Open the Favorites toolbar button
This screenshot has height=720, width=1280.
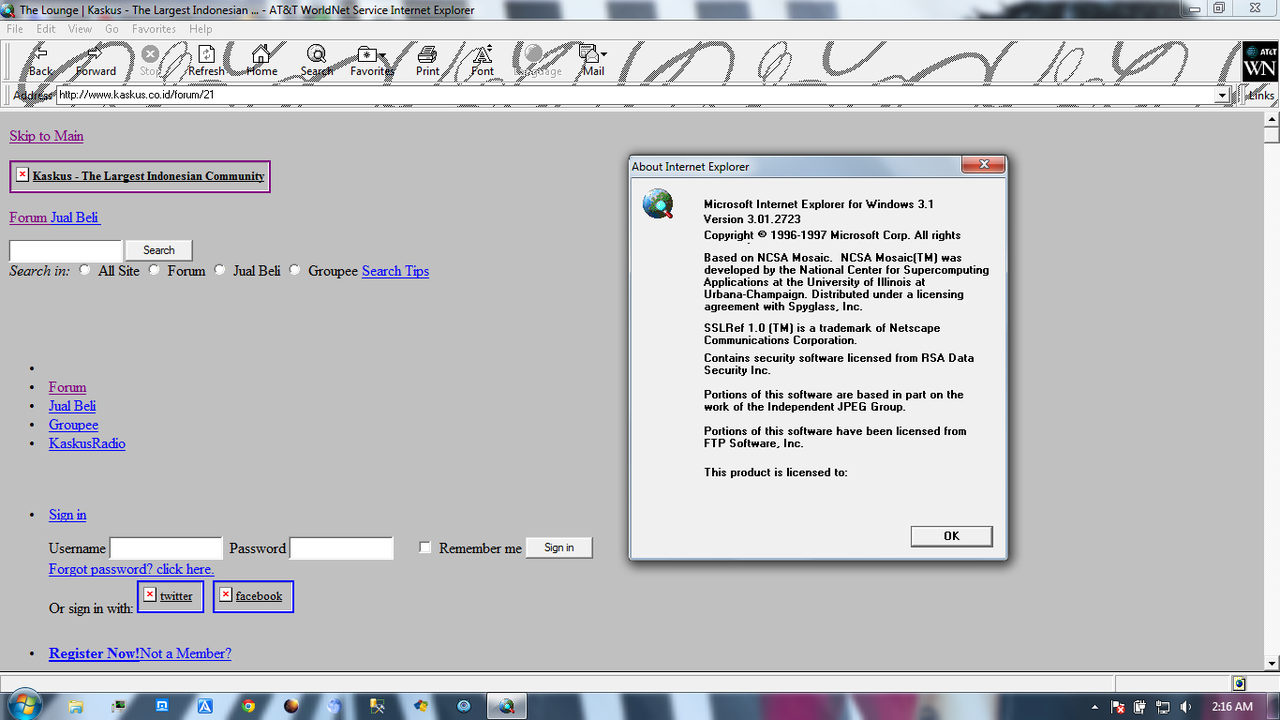371,61
